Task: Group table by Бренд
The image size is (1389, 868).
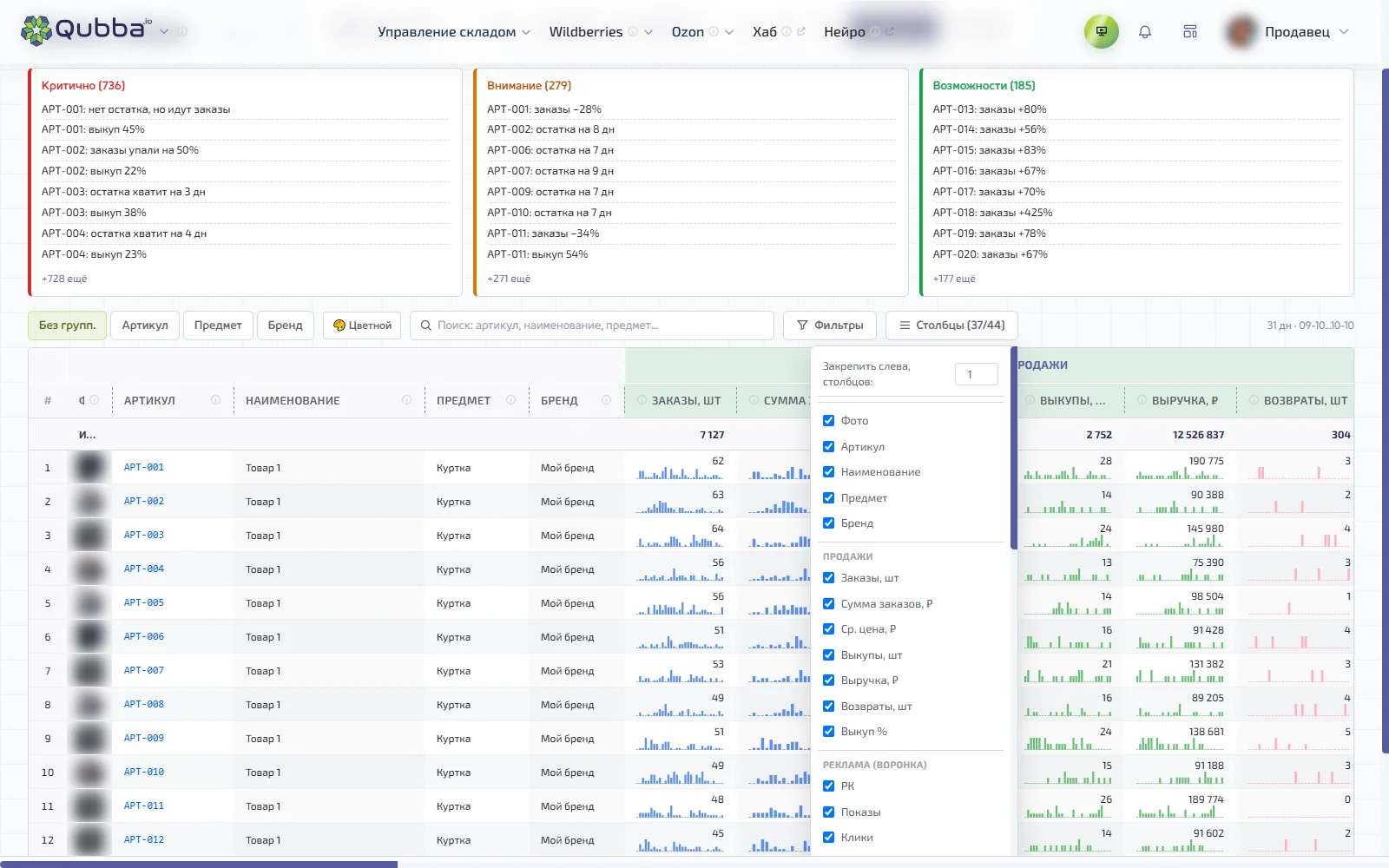Action: pyautogui.click(x=286, y=325)
